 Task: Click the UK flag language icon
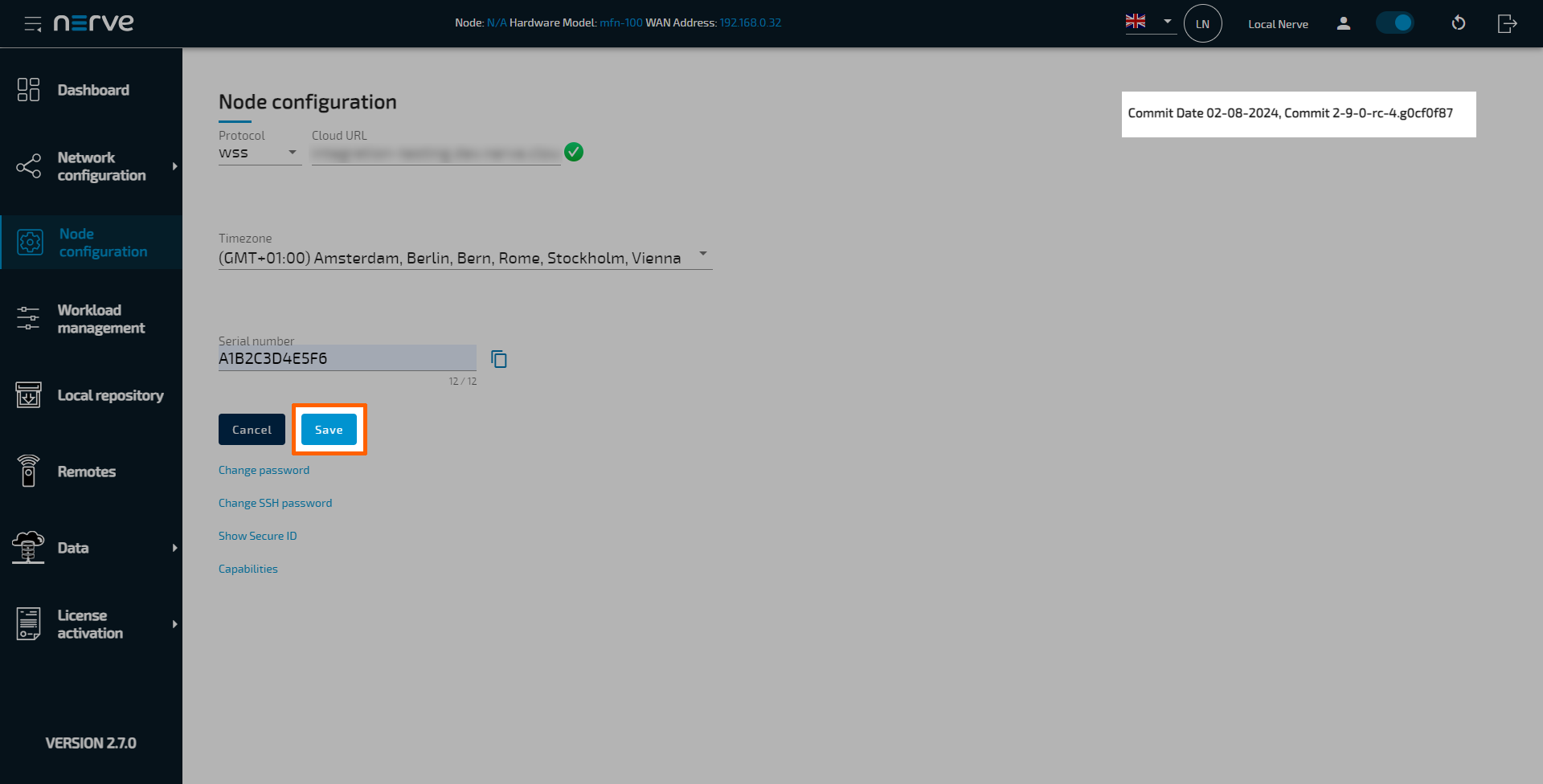pos(1136,22)
